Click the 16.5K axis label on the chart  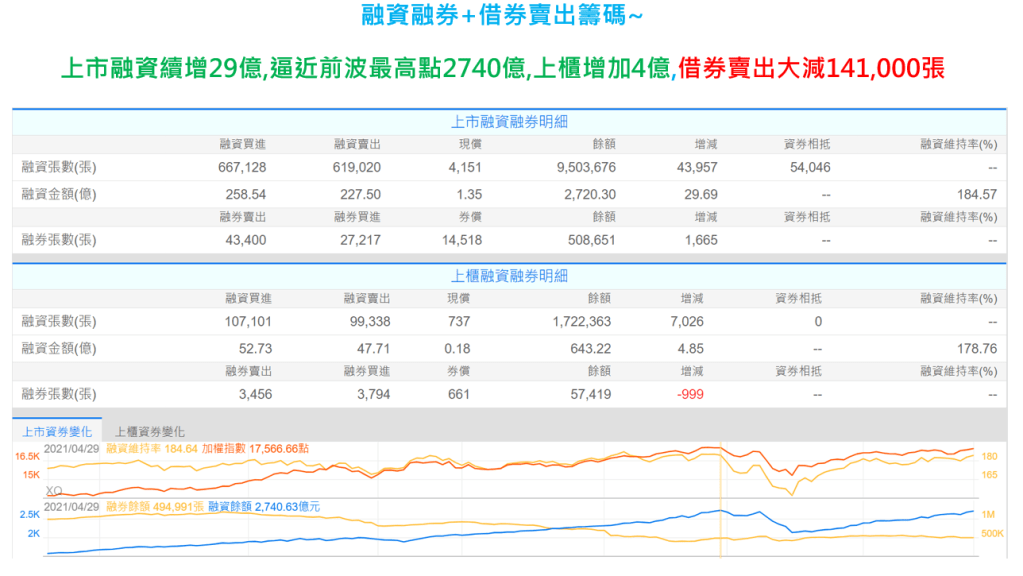27,456
